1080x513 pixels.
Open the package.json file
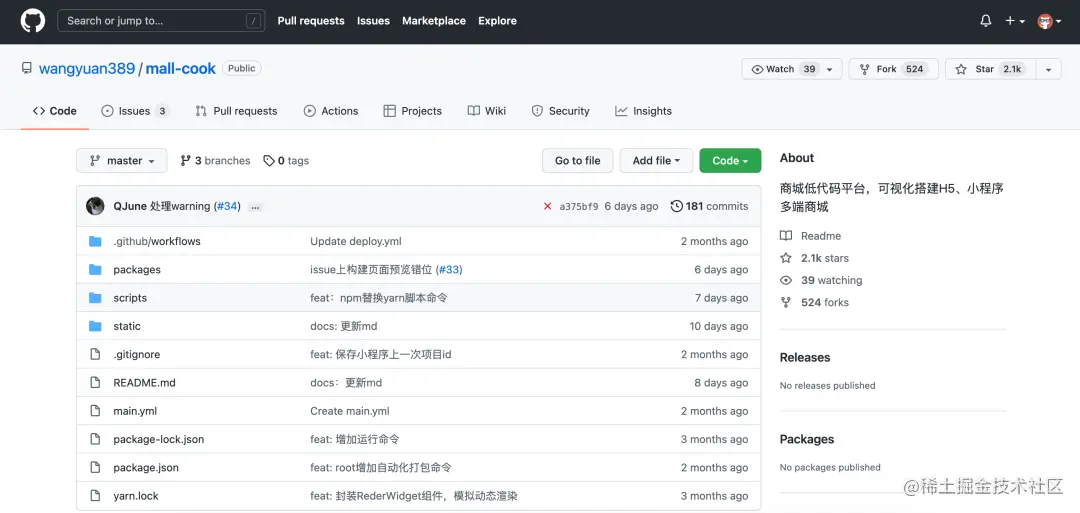coord(146,467)
